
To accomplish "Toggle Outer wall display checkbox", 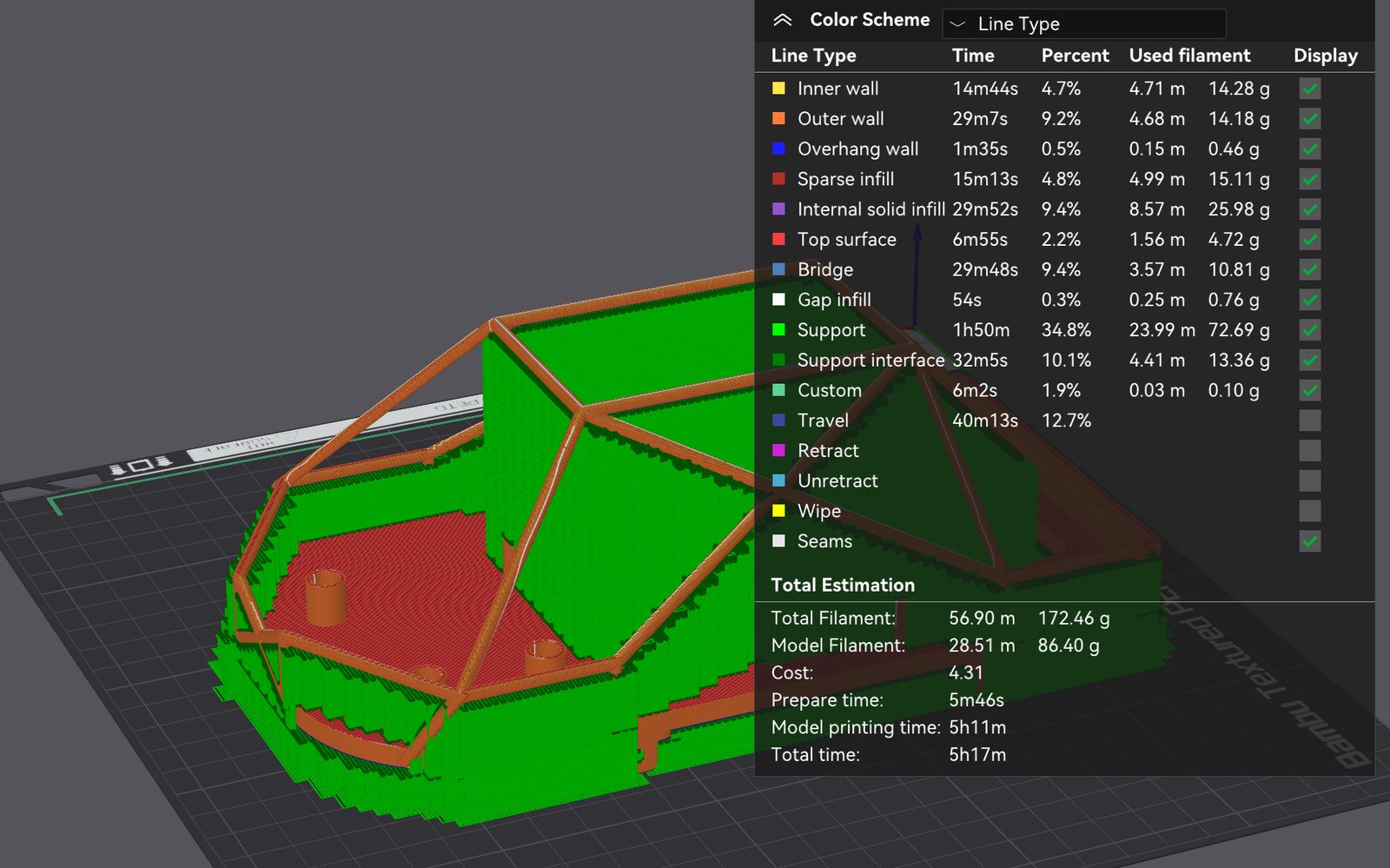I will pyautogui.click(x=1310, y=119).
